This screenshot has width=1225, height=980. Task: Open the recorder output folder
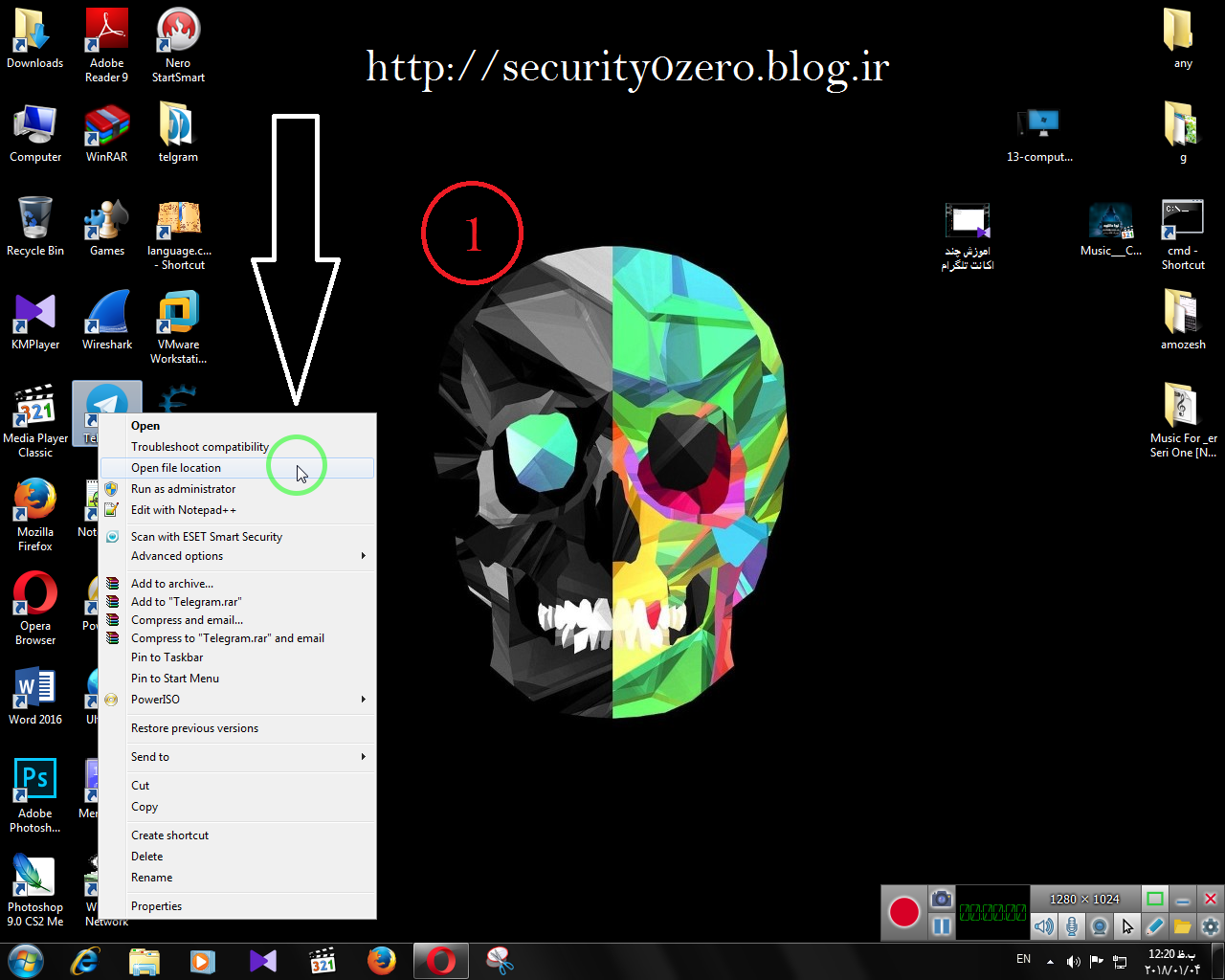1183,926
